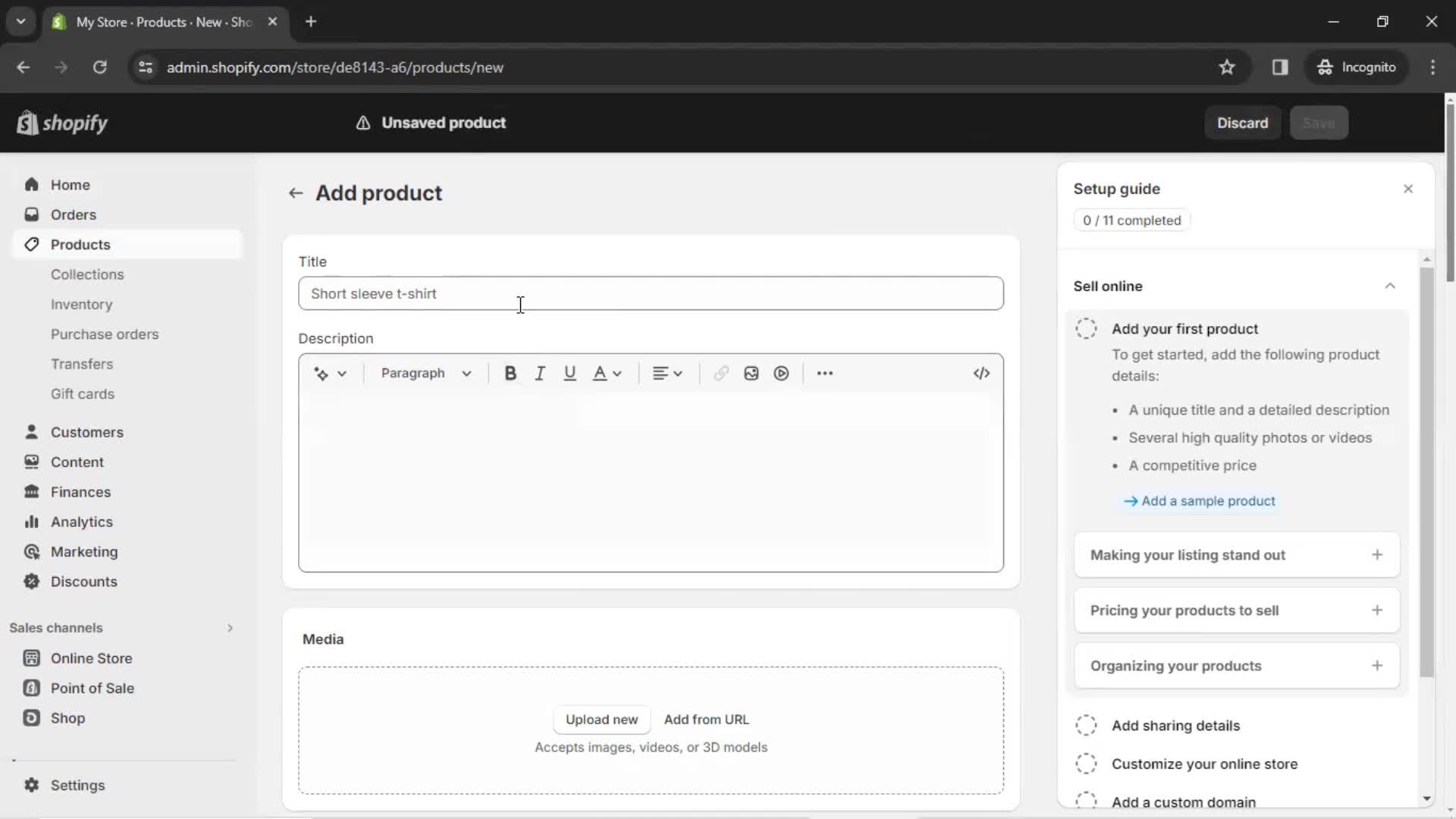Insert a video using the editor toolbar
The height and width of the screenshot is (819, 1456).
(781, 373)
